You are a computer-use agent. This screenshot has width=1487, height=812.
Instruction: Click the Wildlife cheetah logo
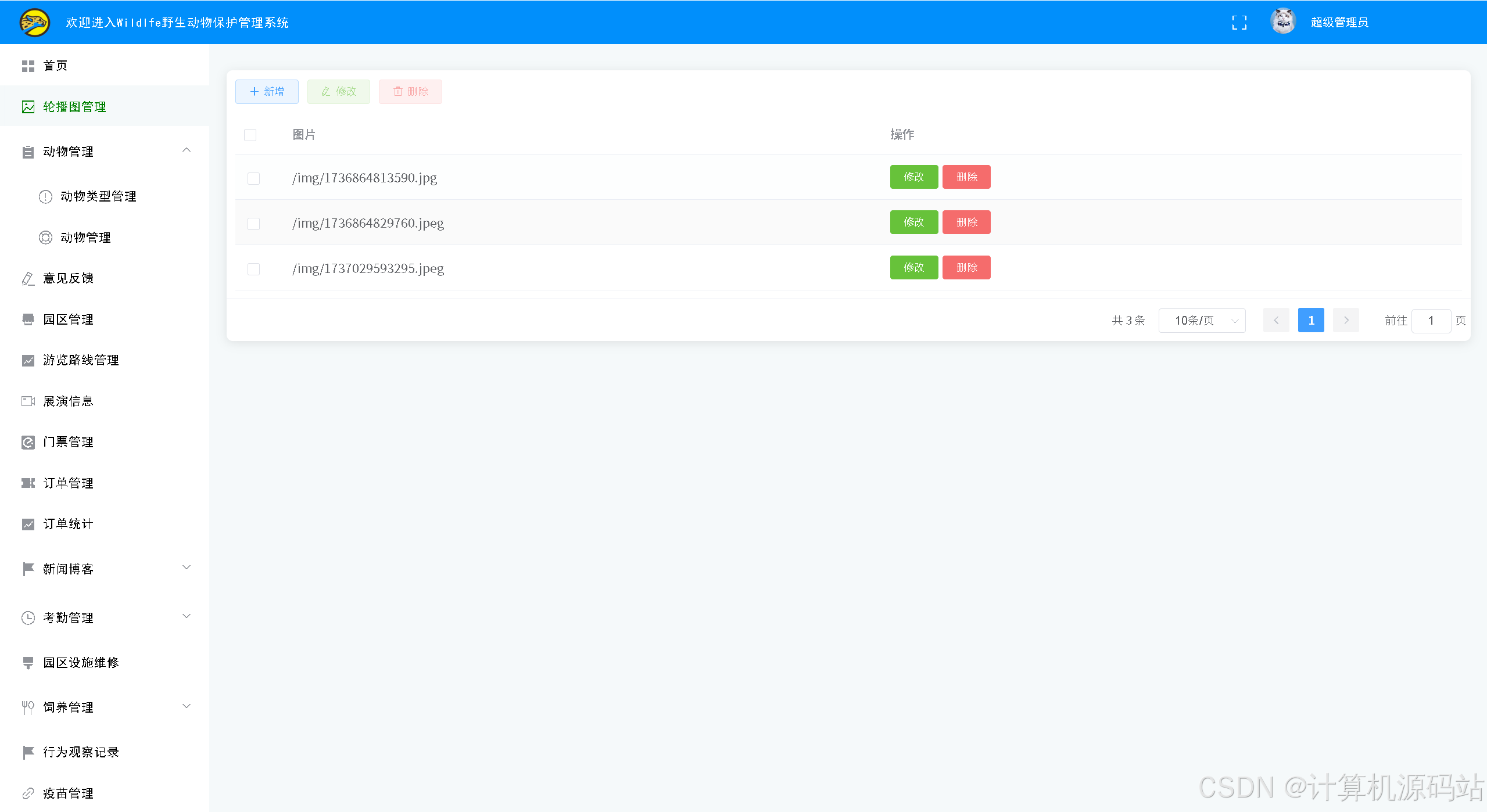35,22
